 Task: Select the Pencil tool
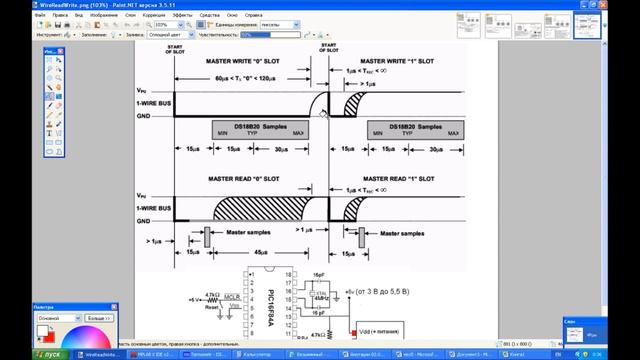[x=49, y=115]
